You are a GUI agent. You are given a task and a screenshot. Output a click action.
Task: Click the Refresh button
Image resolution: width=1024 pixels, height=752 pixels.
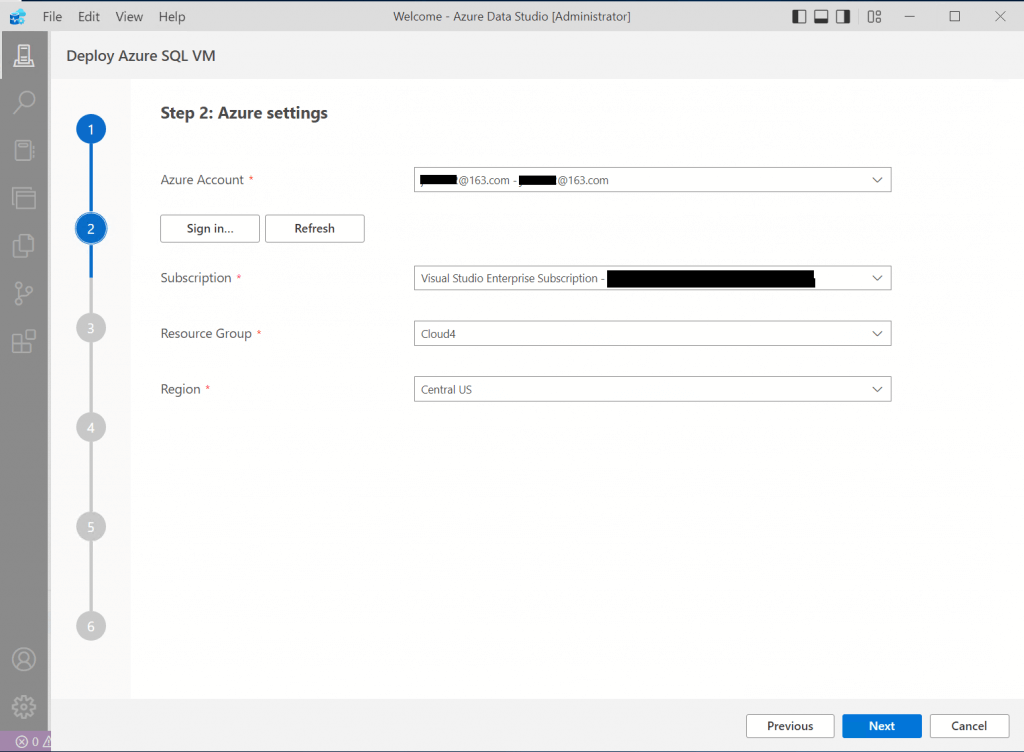point(315,228)
